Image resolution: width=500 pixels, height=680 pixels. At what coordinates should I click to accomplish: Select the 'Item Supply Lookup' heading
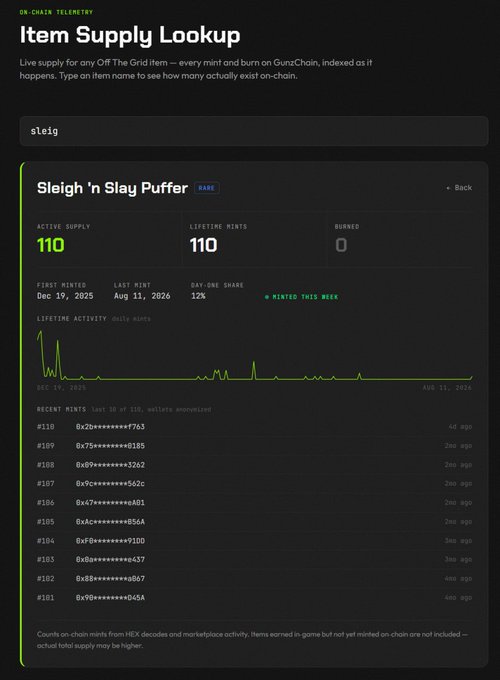[x=130, y=35]
